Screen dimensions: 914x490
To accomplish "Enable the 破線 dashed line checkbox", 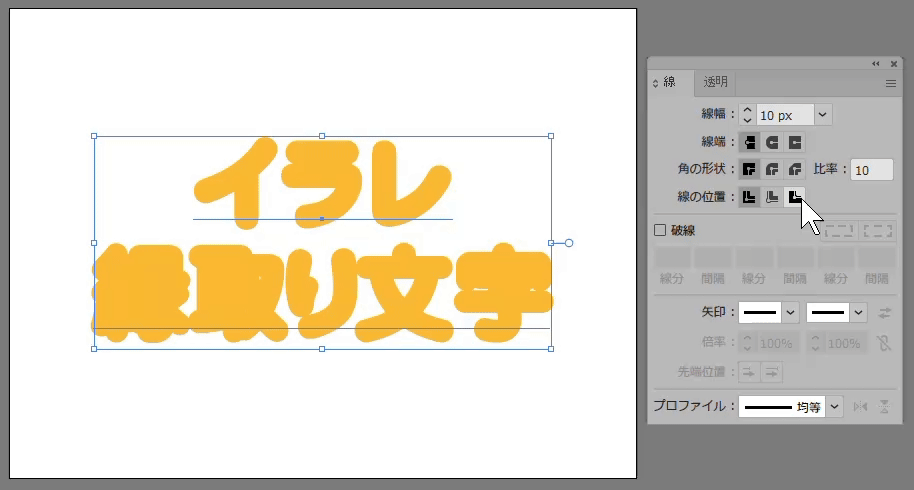I will click(x=660, y=230).
